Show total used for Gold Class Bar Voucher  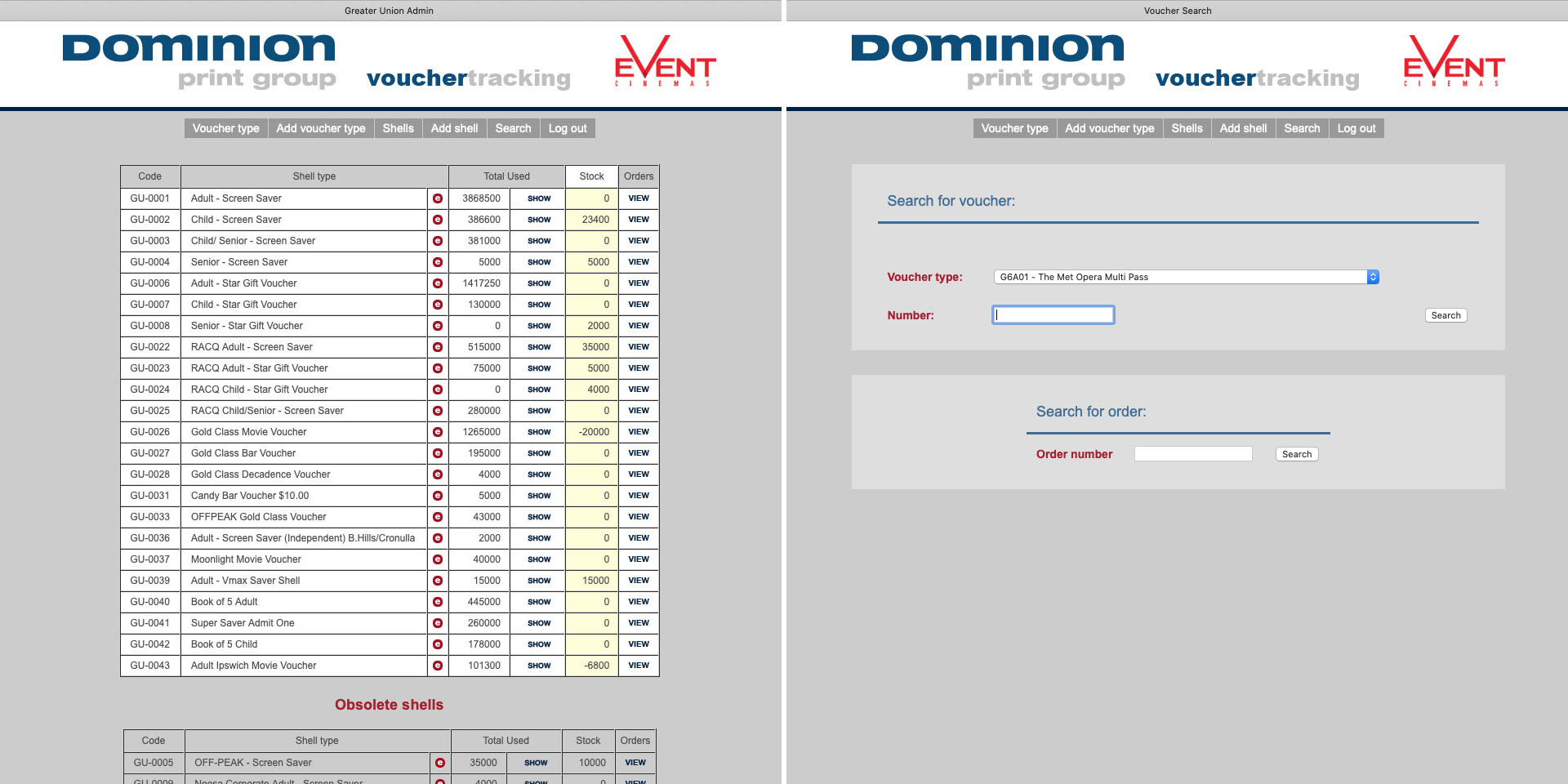pos(539,453)
